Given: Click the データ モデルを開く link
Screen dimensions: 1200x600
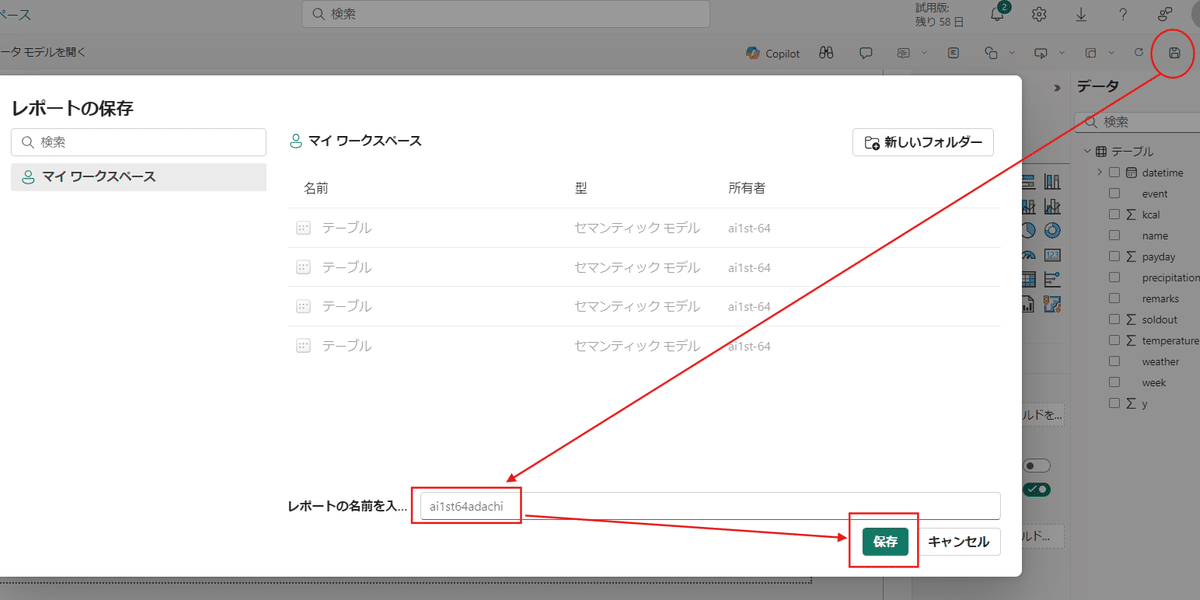Looking at the screenshot, I should (x=43, y=52).
